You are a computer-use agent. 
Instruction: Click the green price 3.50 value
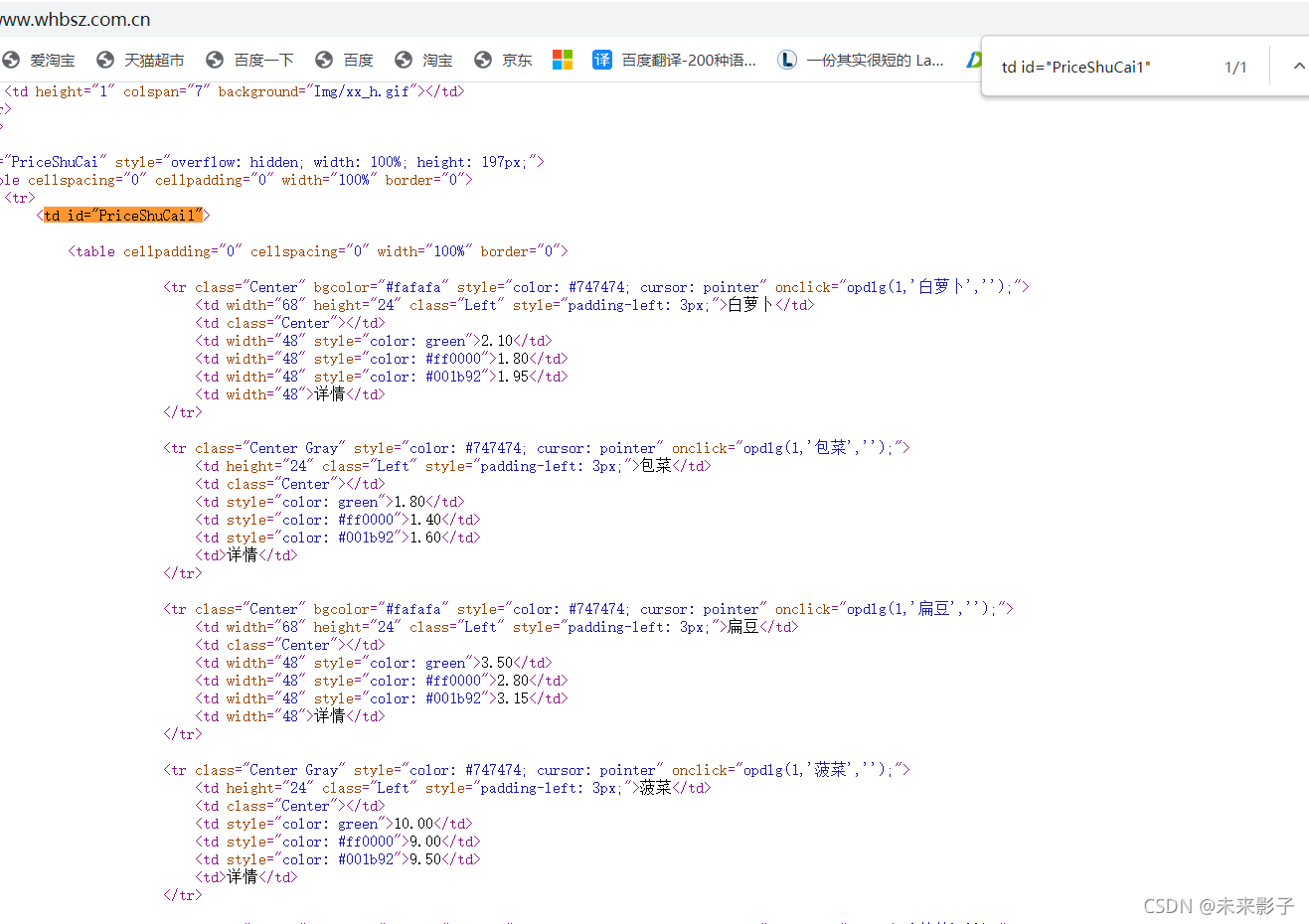click(x=497, y=663)
